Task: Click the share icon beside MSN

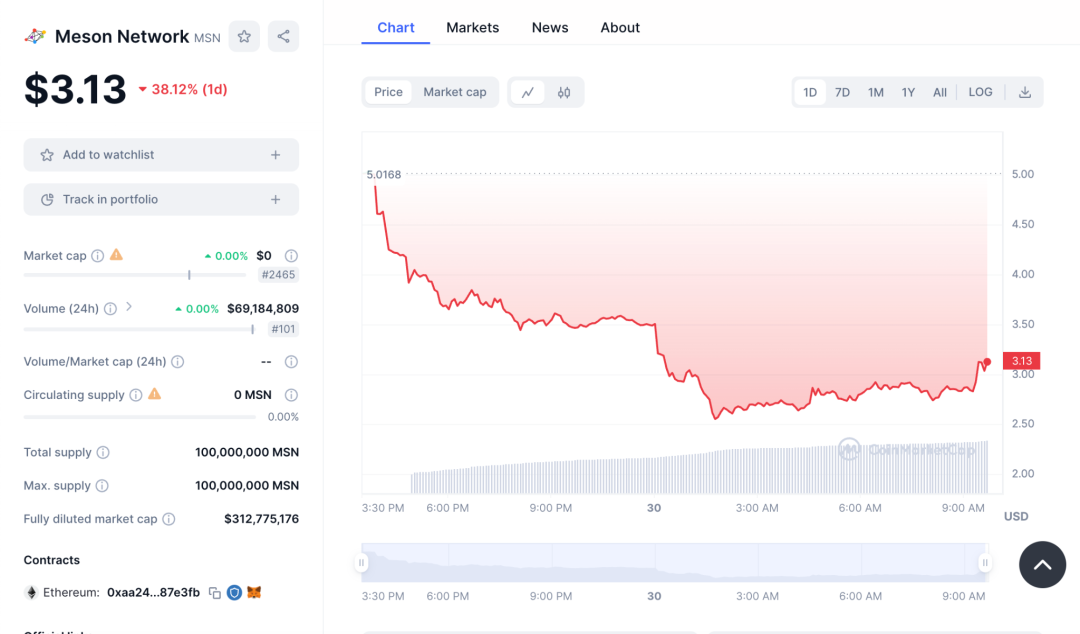Action: [283, 37]
